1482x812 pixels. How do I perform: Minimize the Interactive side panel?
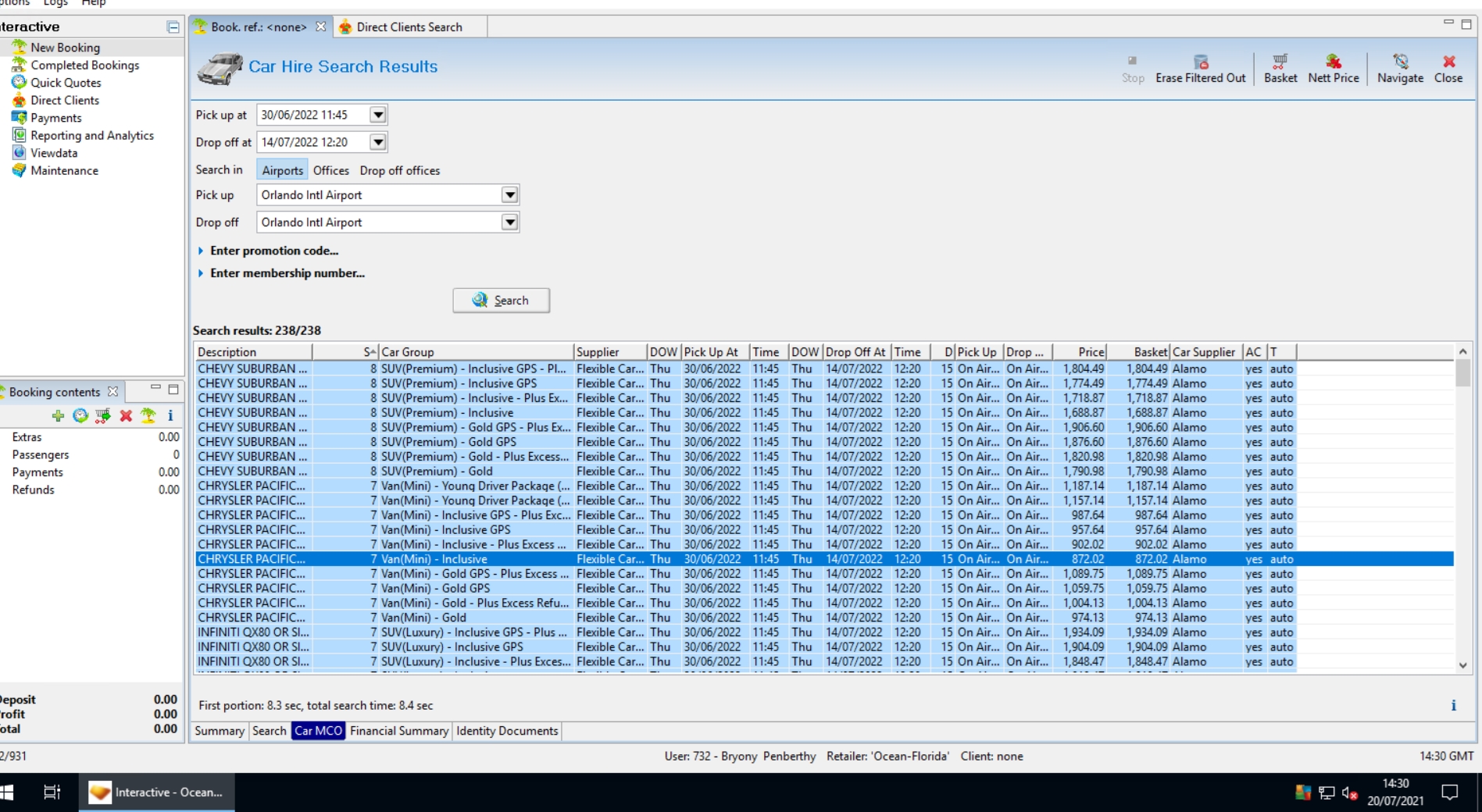click(173, 27)
